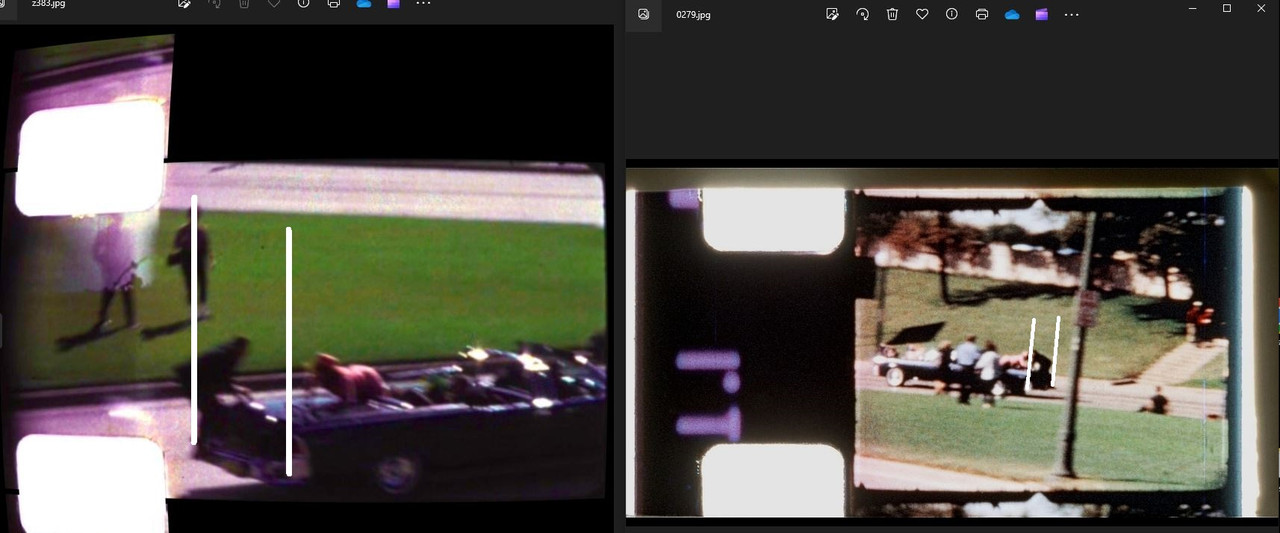Viewport: 1280px width, 533px height.
Task: Click the 0279.jpg file name
Action: pos(693,15)
